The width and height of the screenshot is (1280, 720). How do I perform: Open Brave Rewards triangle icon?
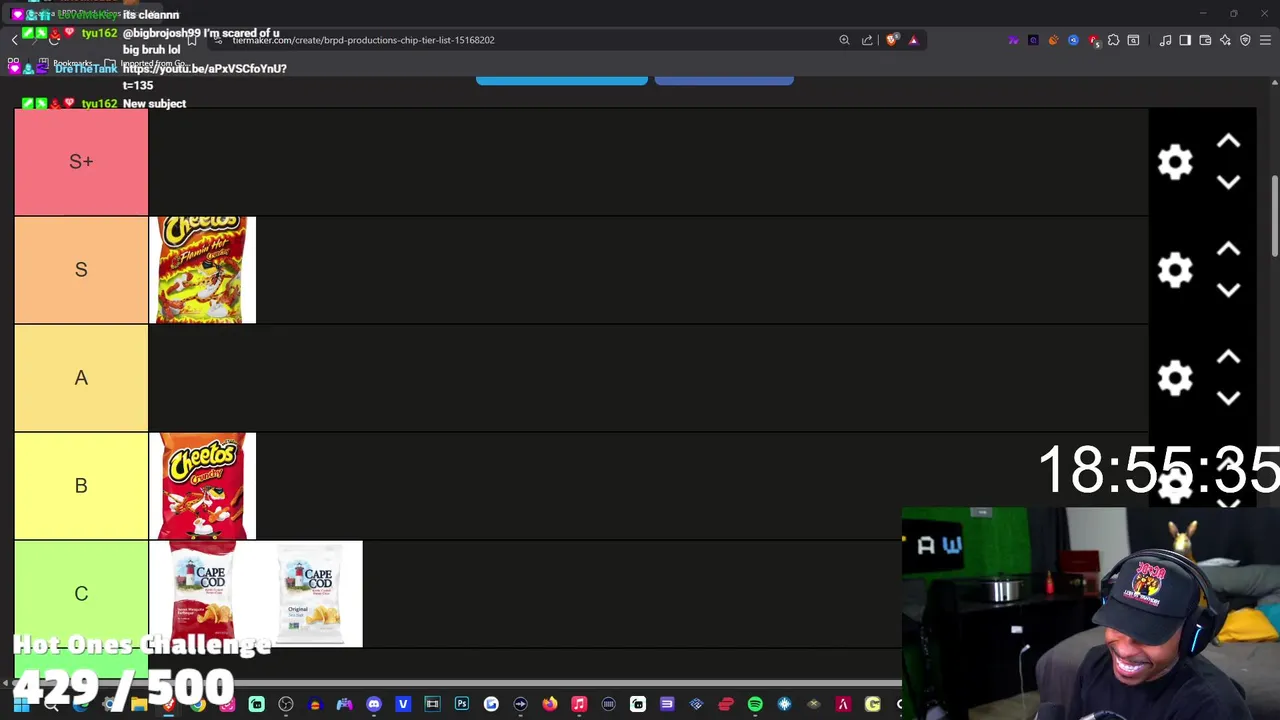click(913, 40)
